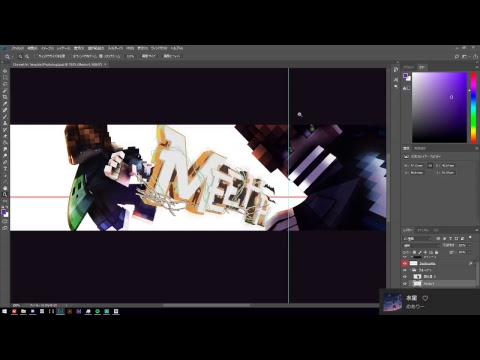Select the Zoom tool in toolbar

tap(5, 195)
